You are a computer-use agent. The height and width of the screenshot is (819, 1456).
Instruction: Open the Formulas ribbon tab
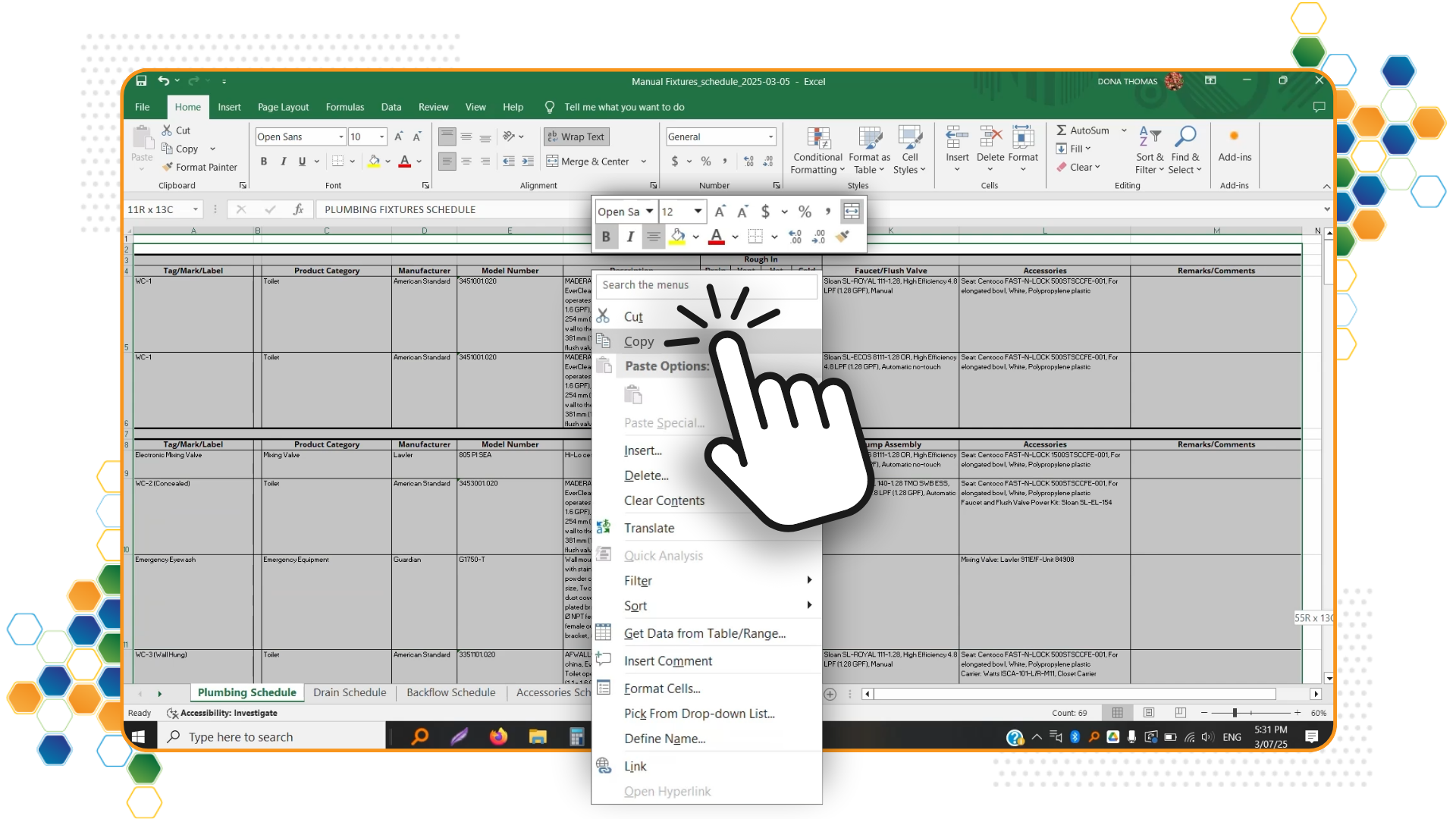pyautogui.click(x=345, y=107)
